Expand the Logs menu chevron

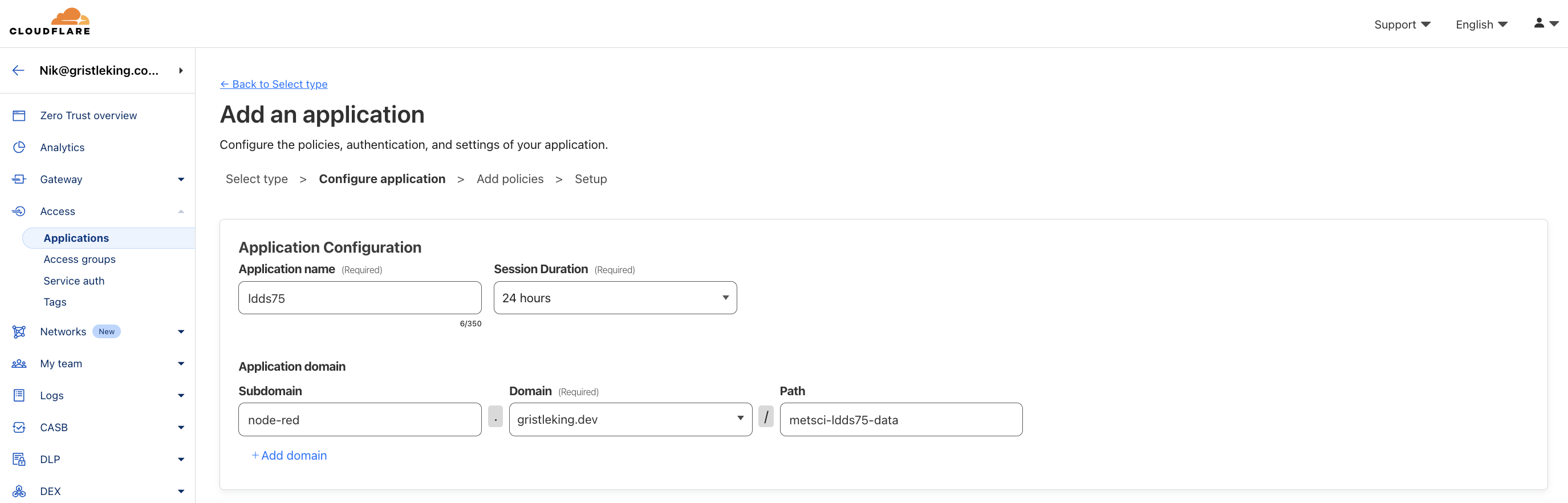(181, 395)
